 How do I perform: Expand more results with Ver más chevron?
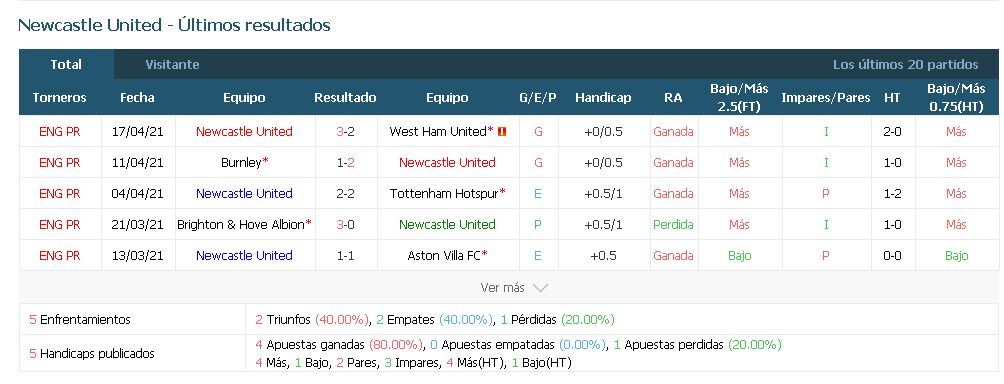[x=540, y=288]
